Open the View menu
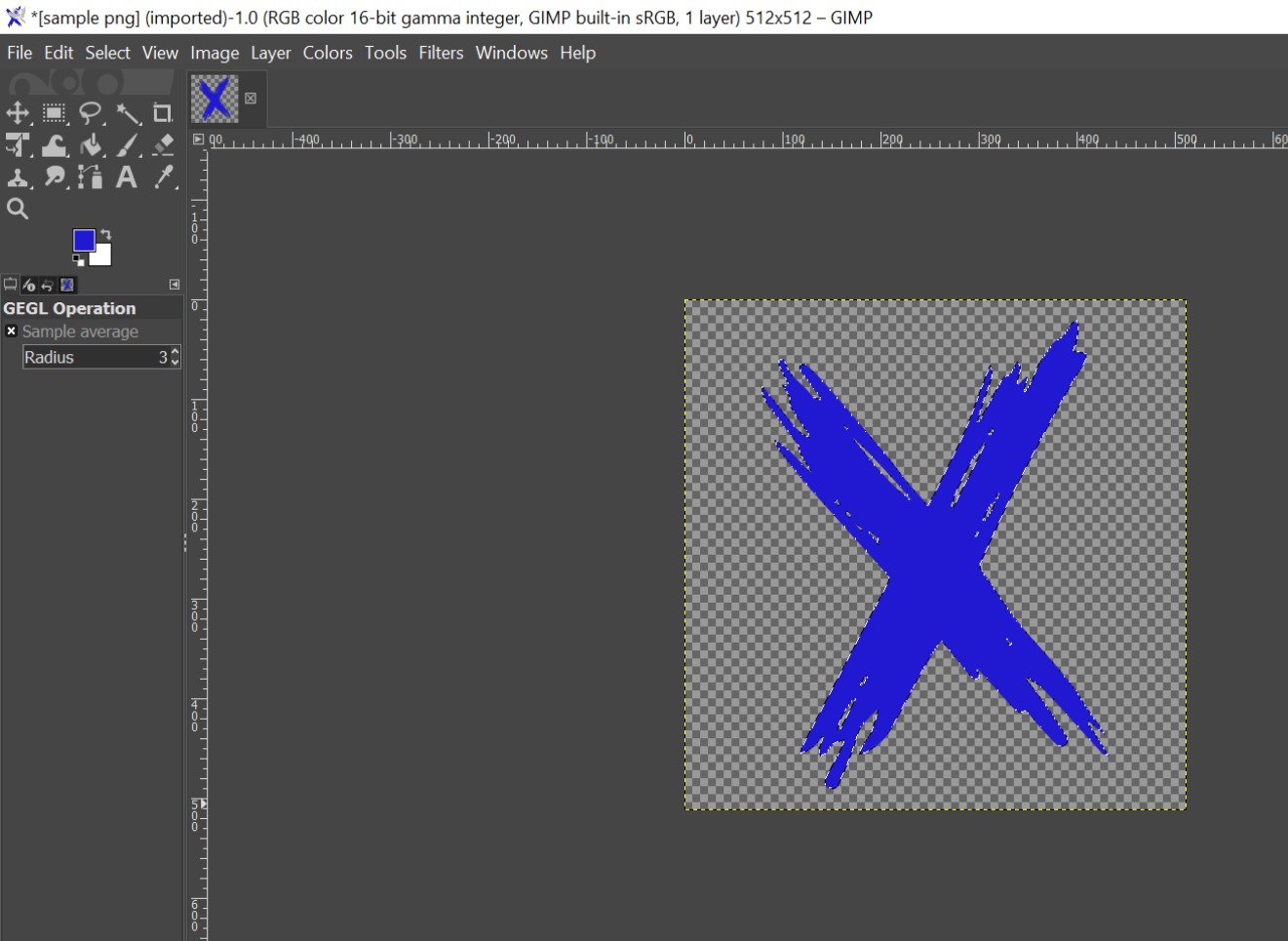The image size is (1288, 941). (x=160, y=53)
